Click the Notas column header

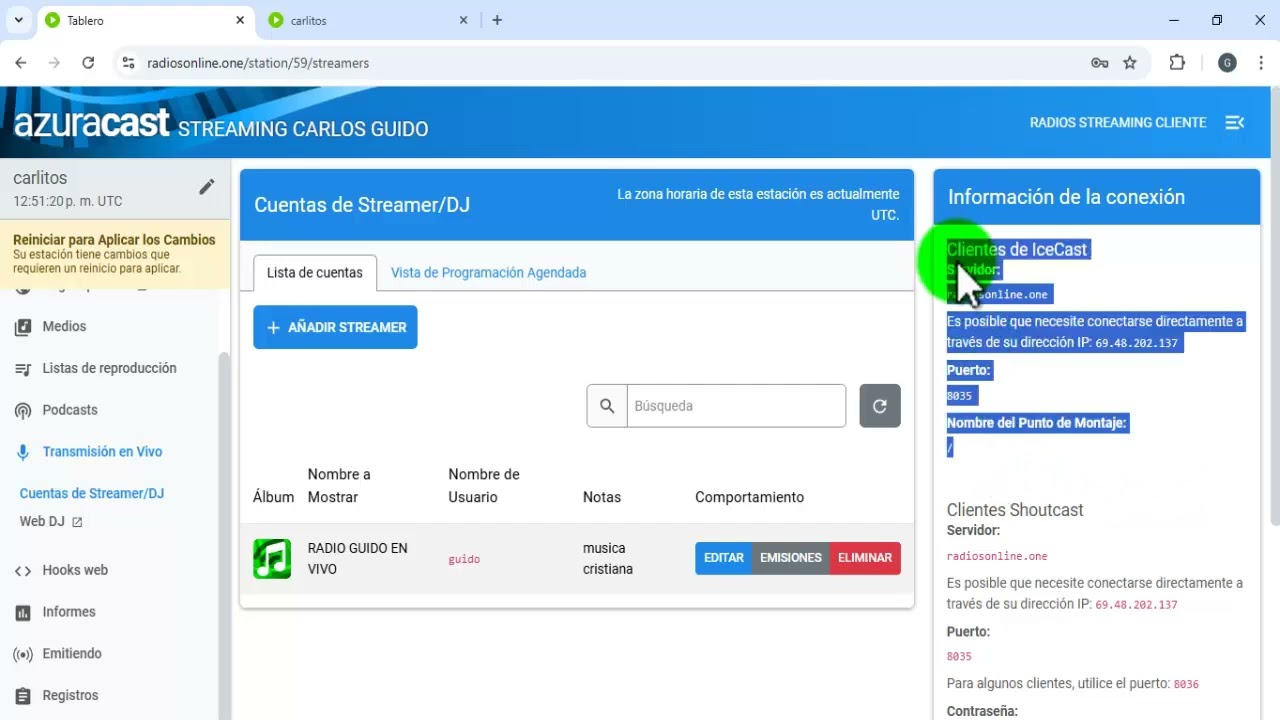click(x=602, y=497)
